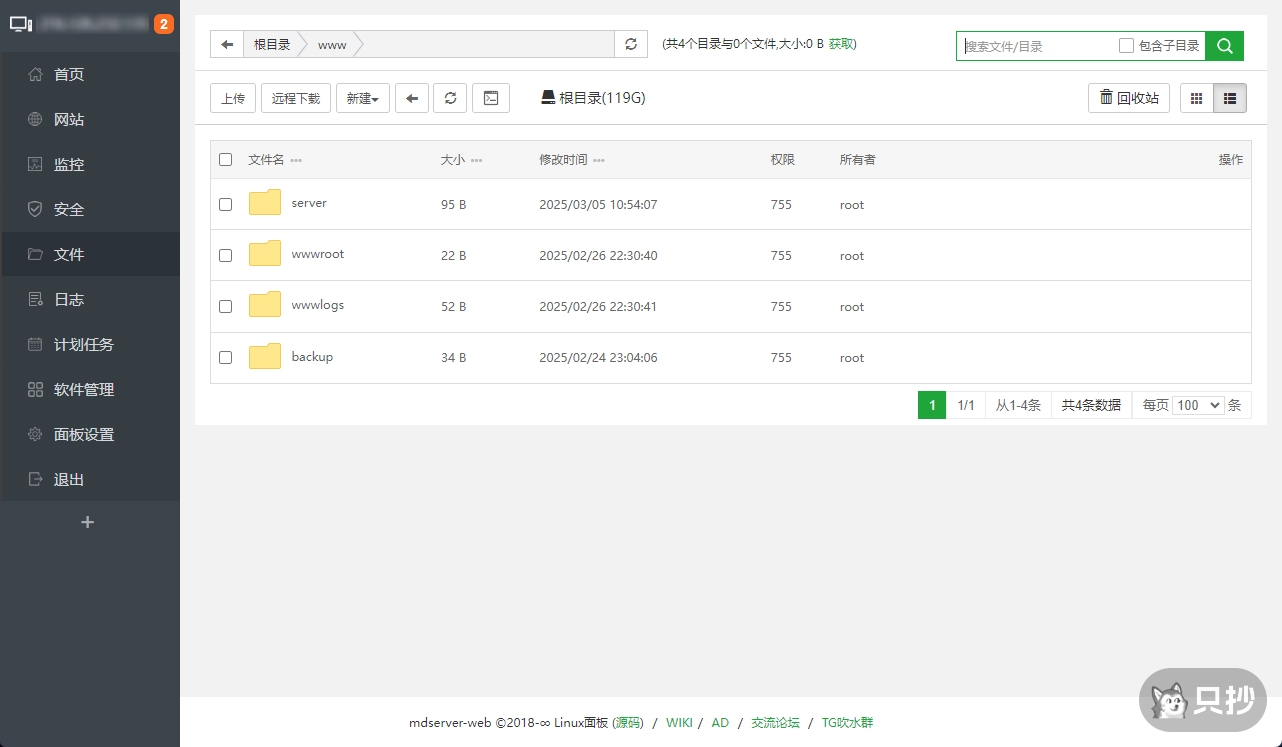The image size is (1282, 747).
Task: Open the per-page count dropdown showing 100
Action: click(x=1199, y=405)
